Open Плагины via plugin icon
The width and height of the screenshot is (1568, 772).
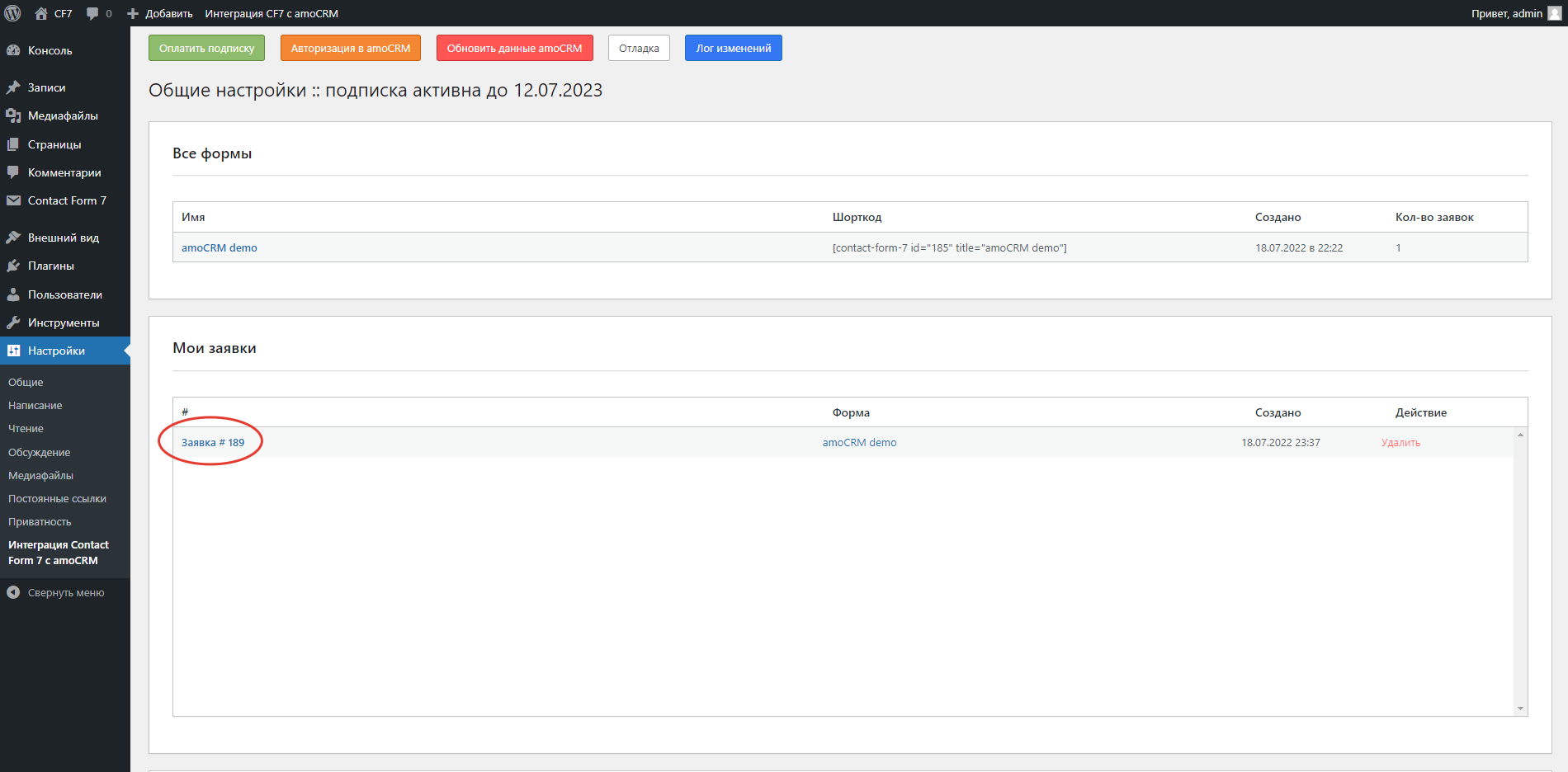point(13,266)
